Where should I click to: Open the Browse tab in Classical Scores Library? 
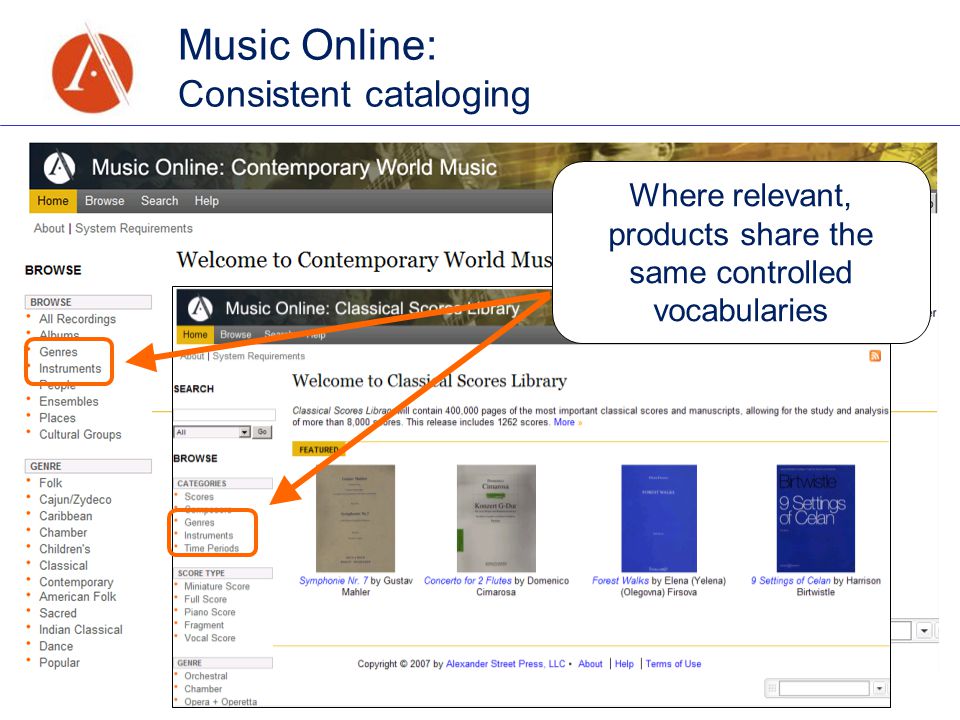pyautogui.click(x=236, y=334)
